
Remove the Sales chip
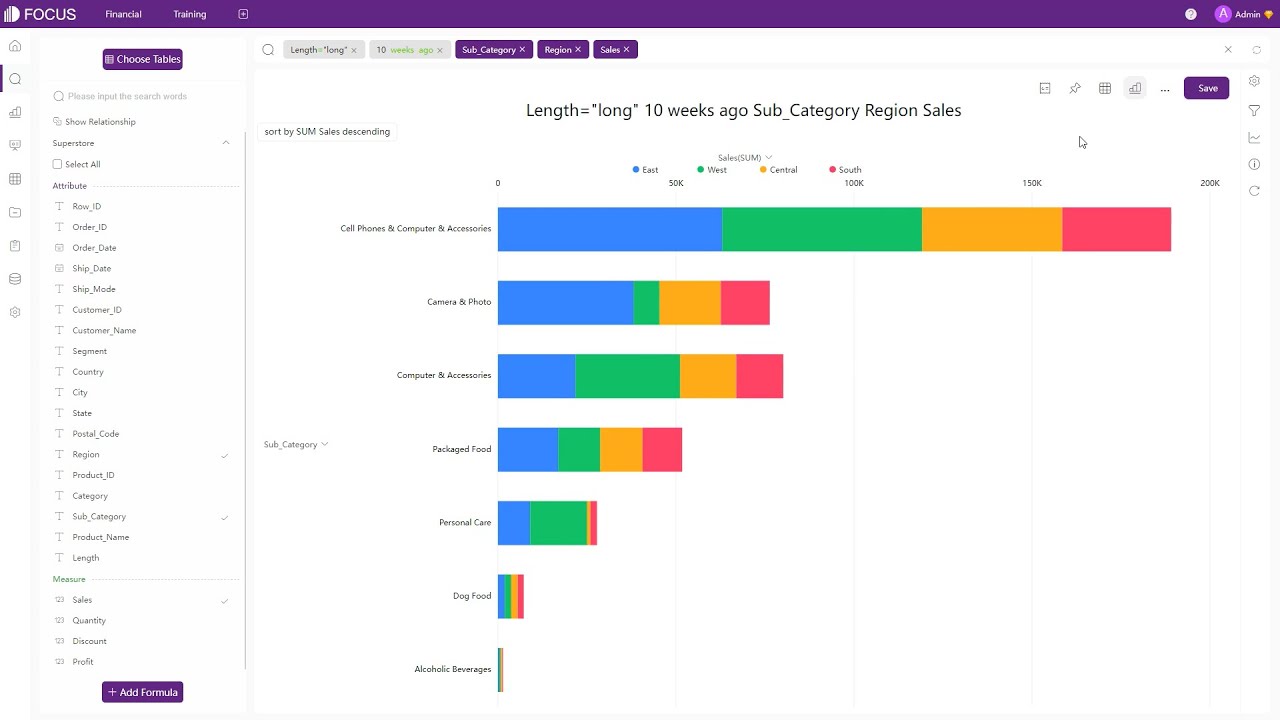[627, 50]
